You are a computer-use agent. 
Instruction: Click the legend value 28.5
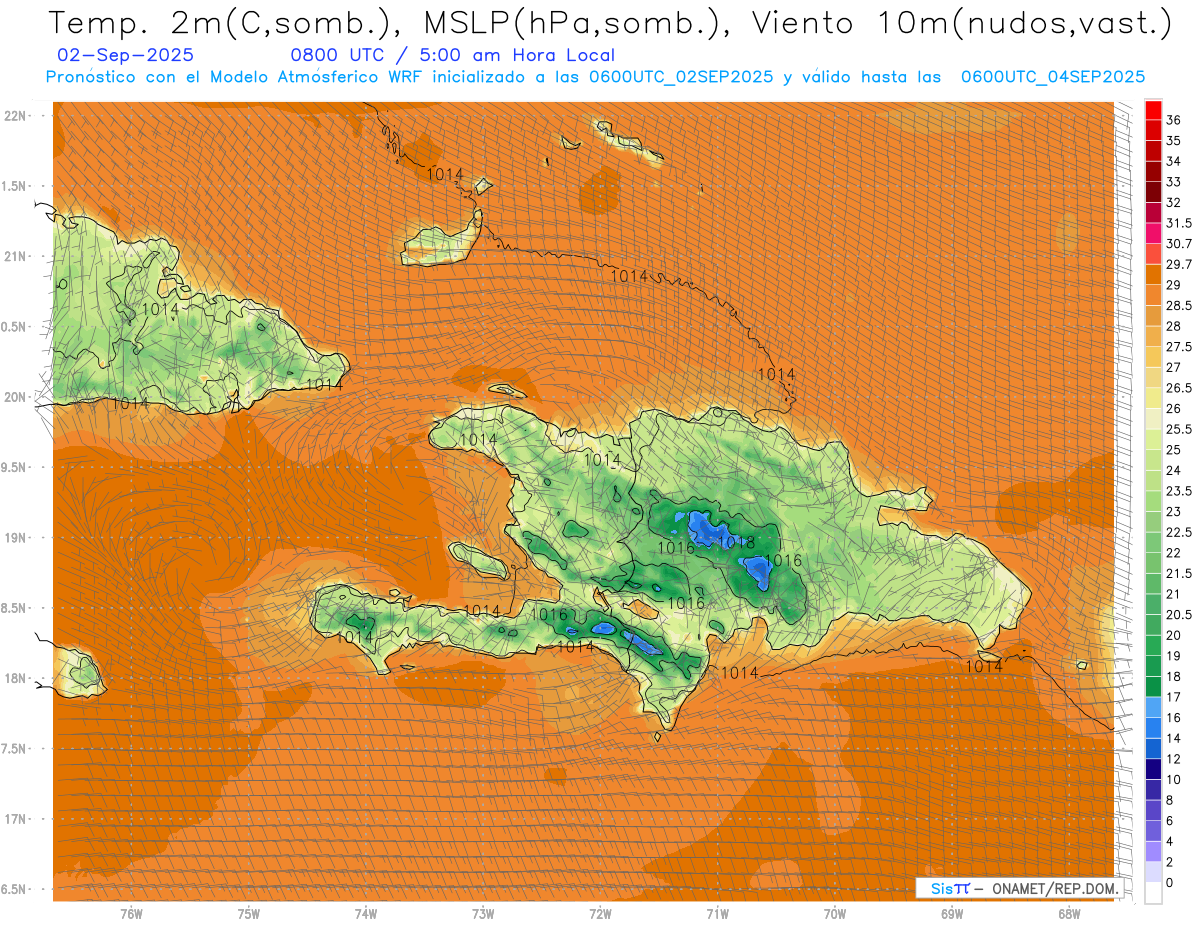coord(1179,305)
